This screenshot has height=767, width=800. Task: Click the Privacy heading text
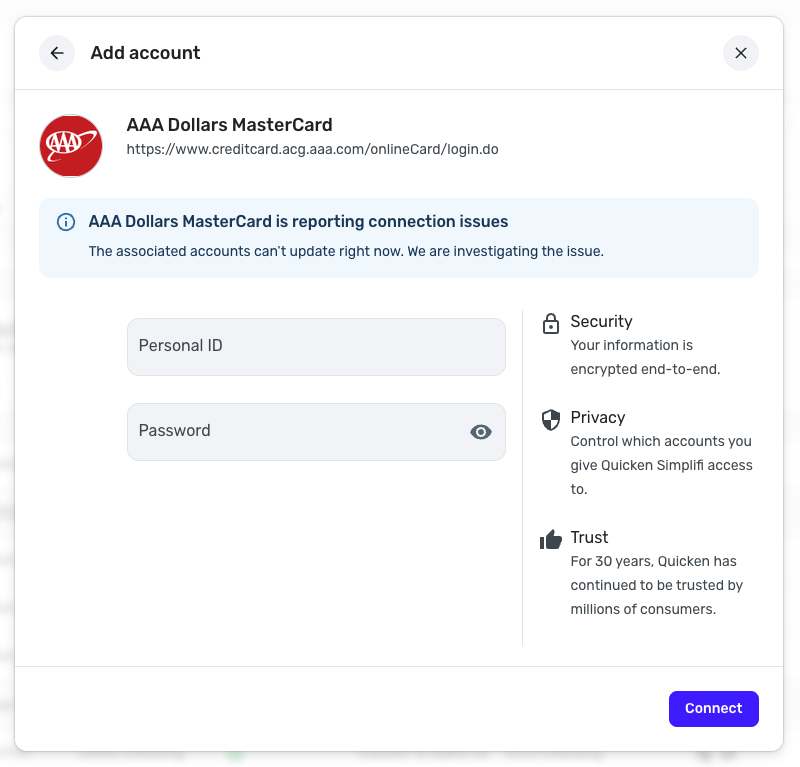click(x=597, y=418)
